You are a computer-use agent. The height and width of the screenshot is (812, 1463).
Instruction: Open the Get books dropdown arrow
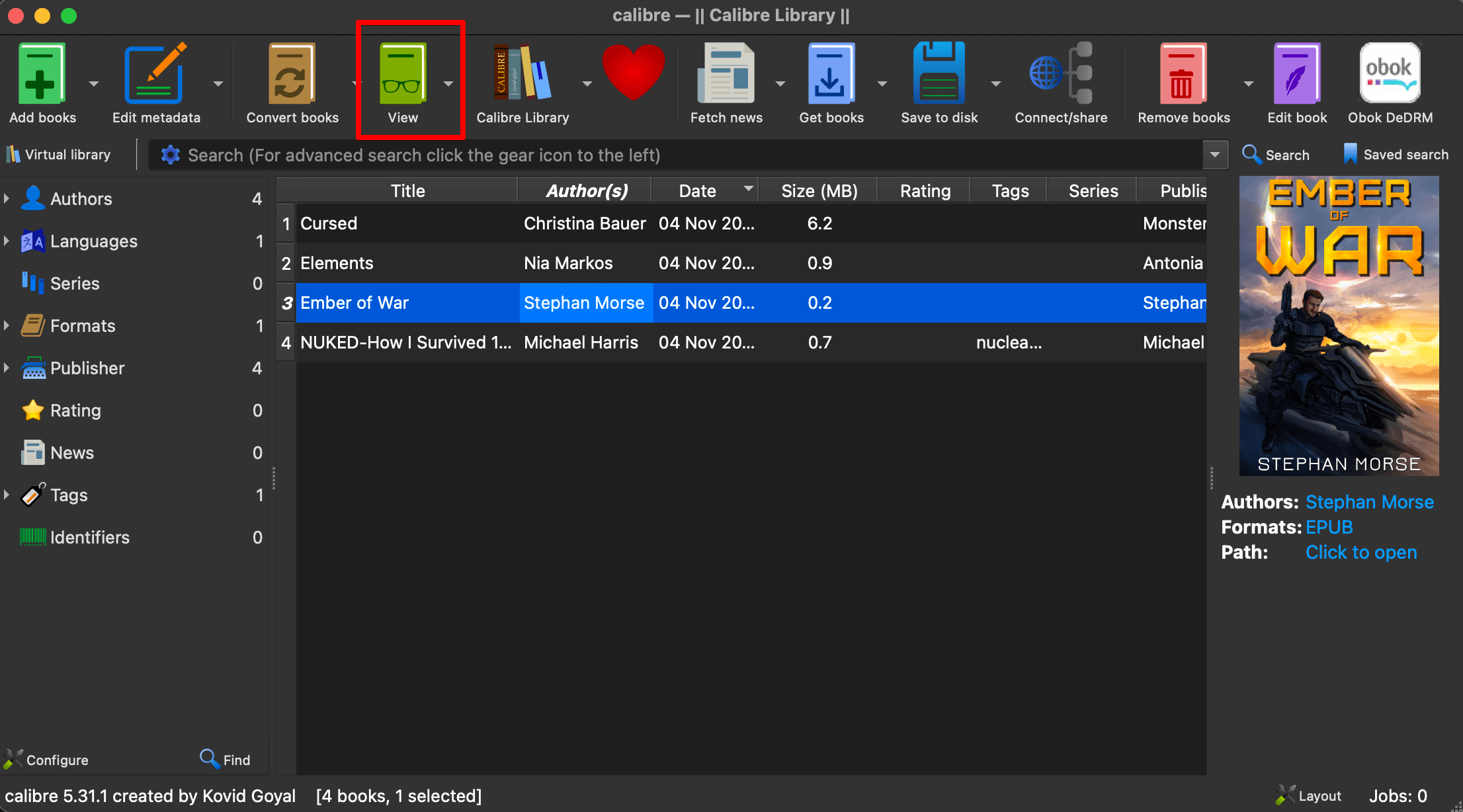click(882, 84)
